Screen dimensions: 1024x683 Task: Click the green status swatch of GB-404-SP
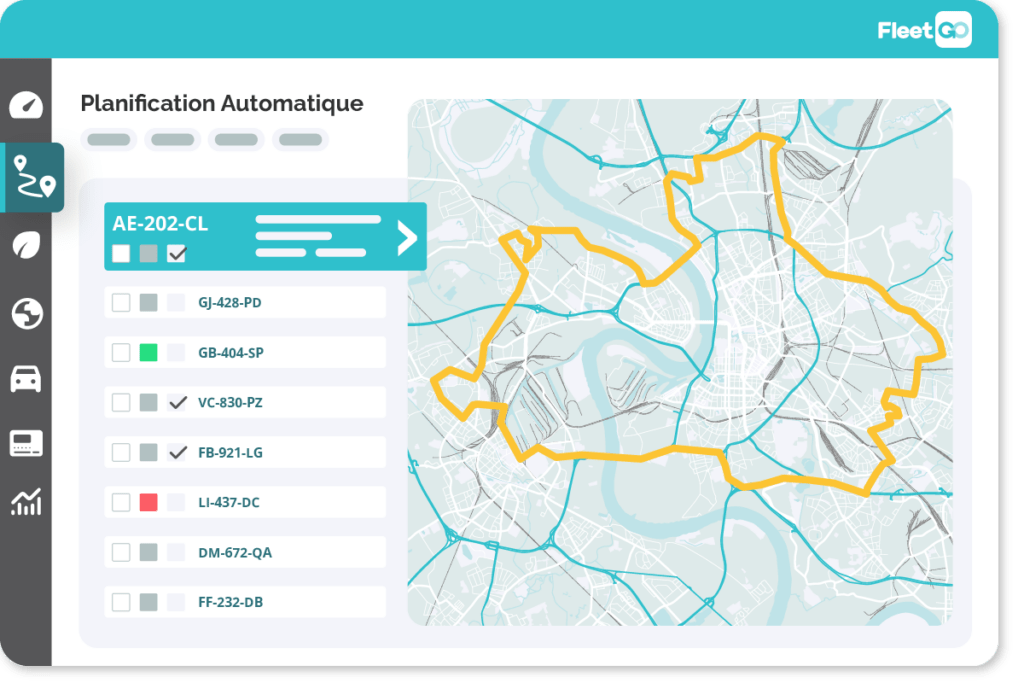tap(149, 353)
